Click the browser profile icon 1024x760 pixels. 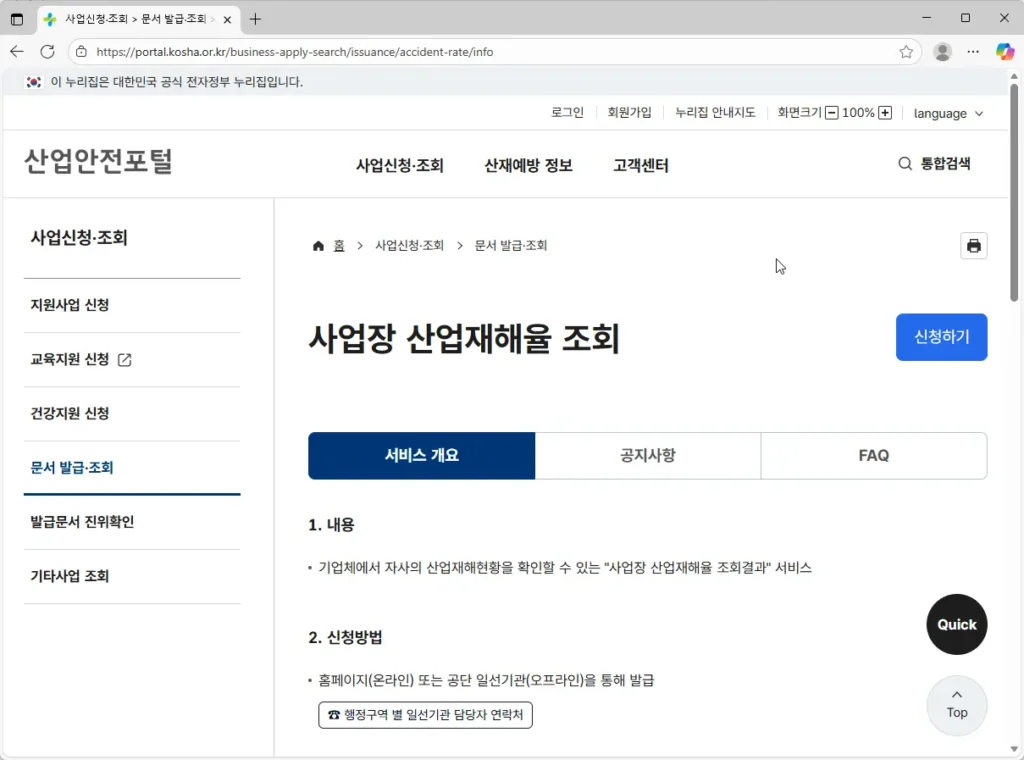(941, 51)
